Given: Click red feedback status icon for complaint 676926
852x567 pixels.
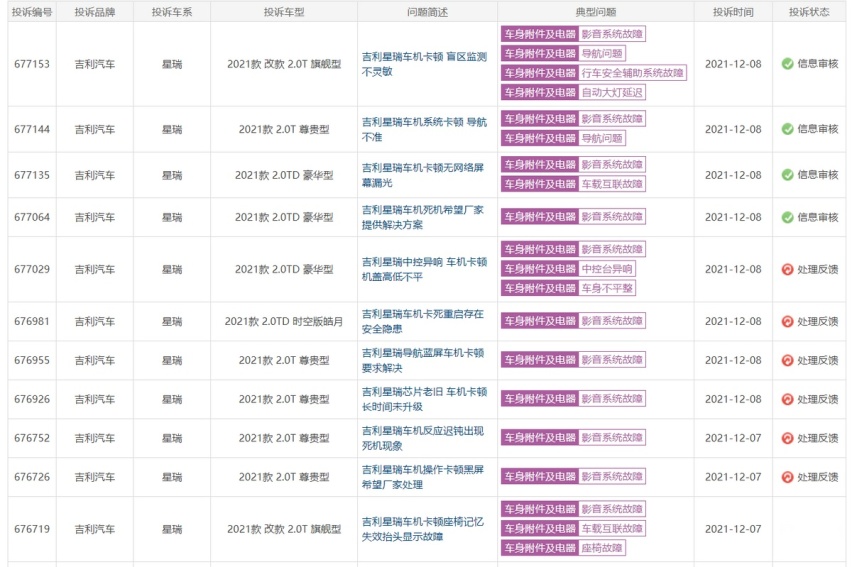Looking at the screenshot, I should pos(787,400).
